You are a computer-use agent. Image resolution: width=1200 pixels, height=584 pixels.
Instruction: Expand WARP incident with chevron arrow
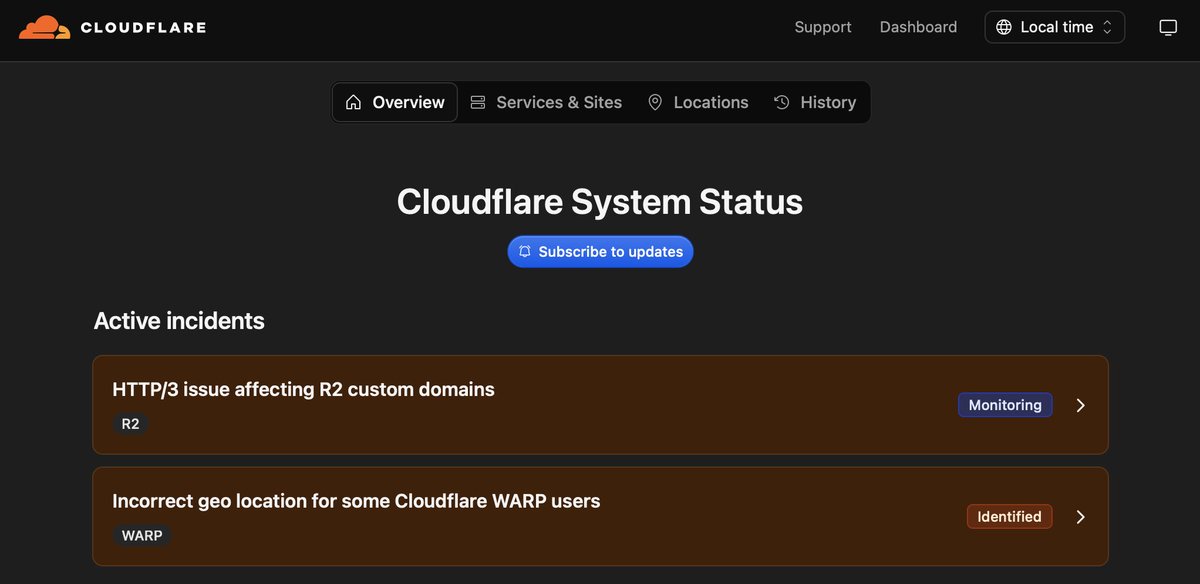pos(1080,517)
